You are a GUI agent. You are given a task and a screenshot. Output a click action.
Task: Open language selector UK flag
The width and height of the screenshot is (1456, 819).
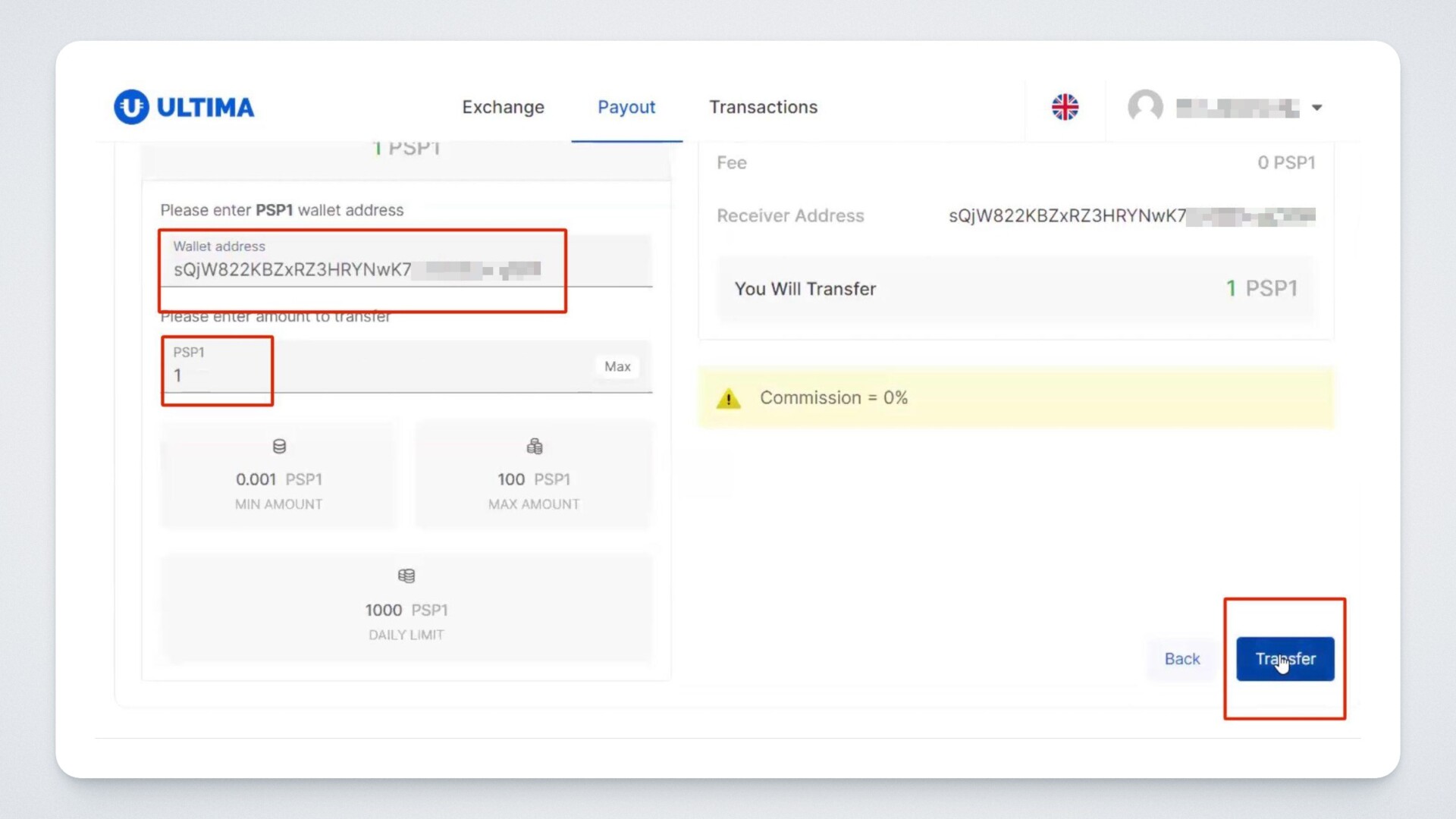1065,107
